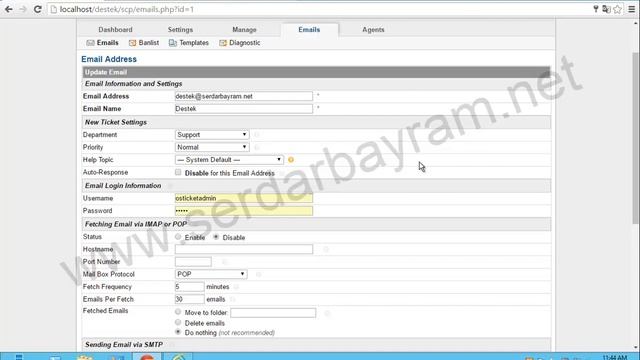640x360 pixels.
Task: Click the 'New Ticket Settings' section title
Action: click(x=116, y=122)
